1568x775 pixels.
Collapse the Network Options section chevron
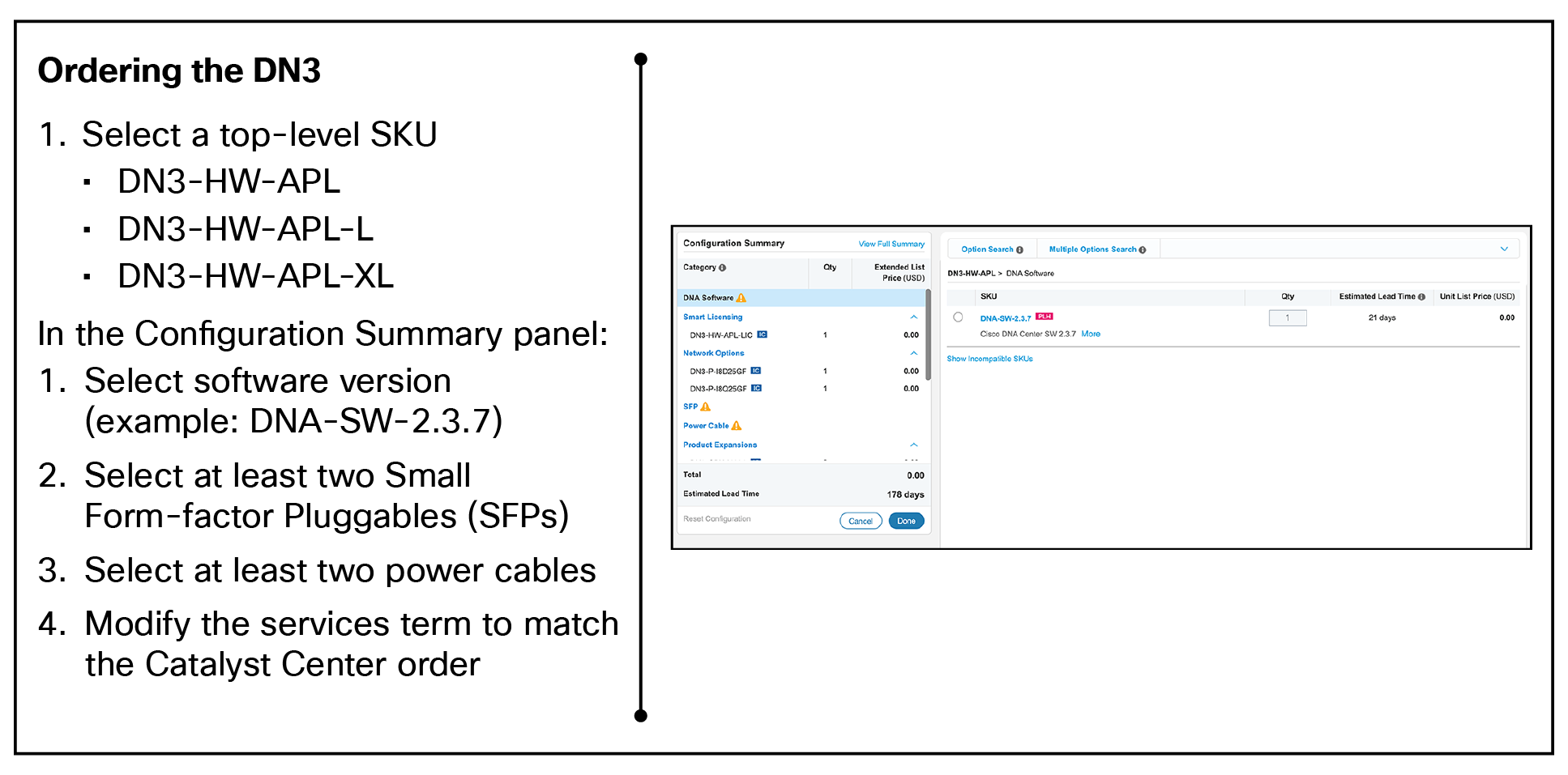tap(914, 353)
